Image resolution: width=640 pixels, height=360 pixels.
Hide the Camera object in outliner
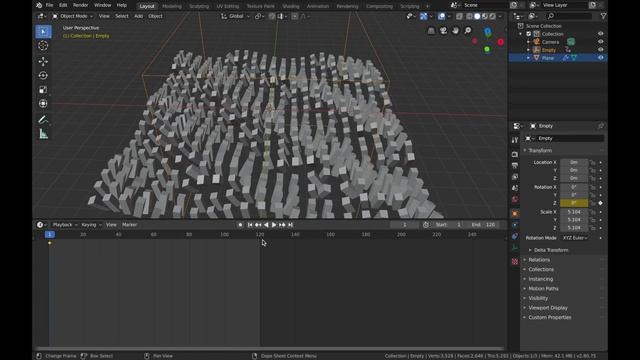point(600,42)
